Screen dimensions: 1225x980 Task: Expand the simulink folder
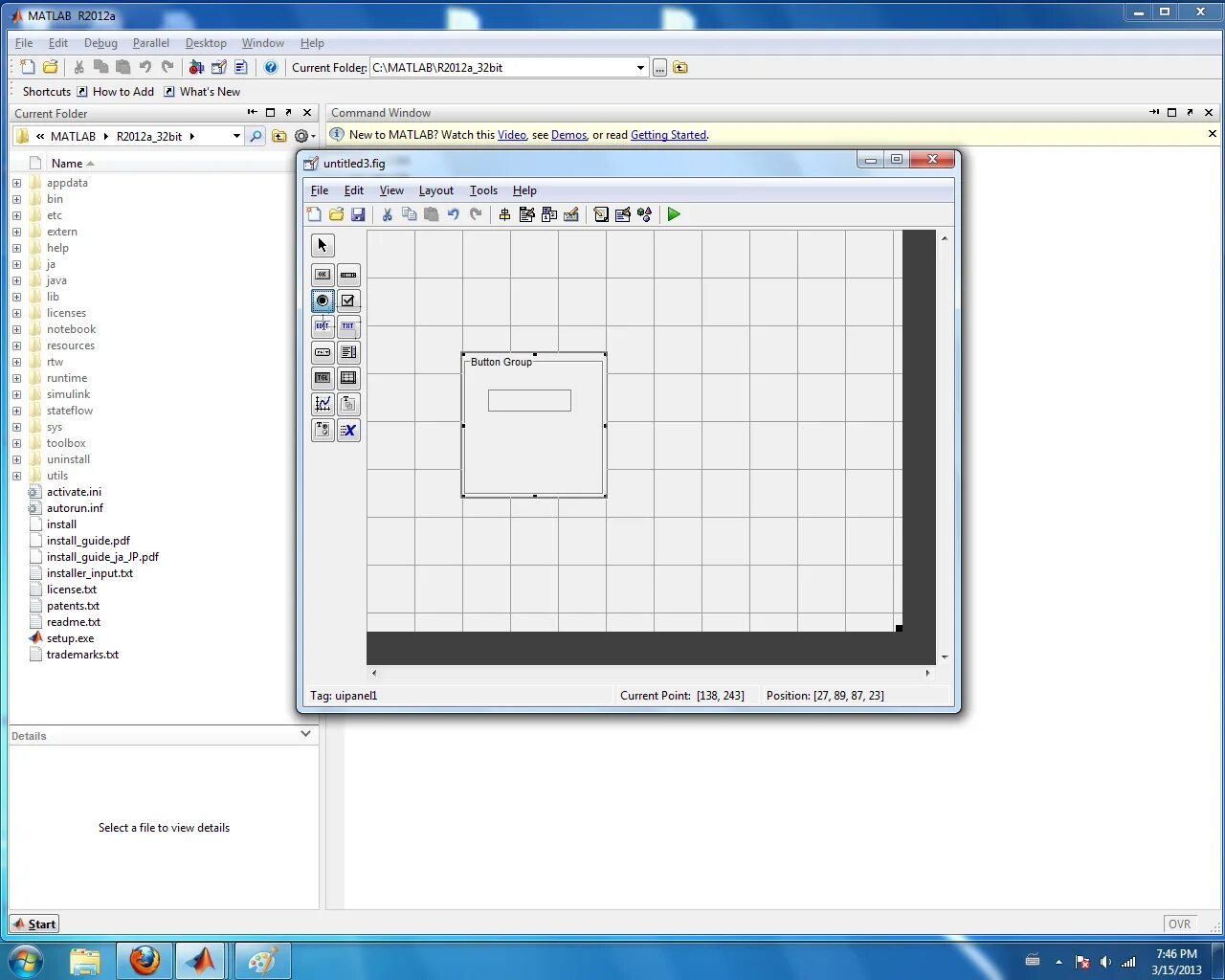coord(16,394)
